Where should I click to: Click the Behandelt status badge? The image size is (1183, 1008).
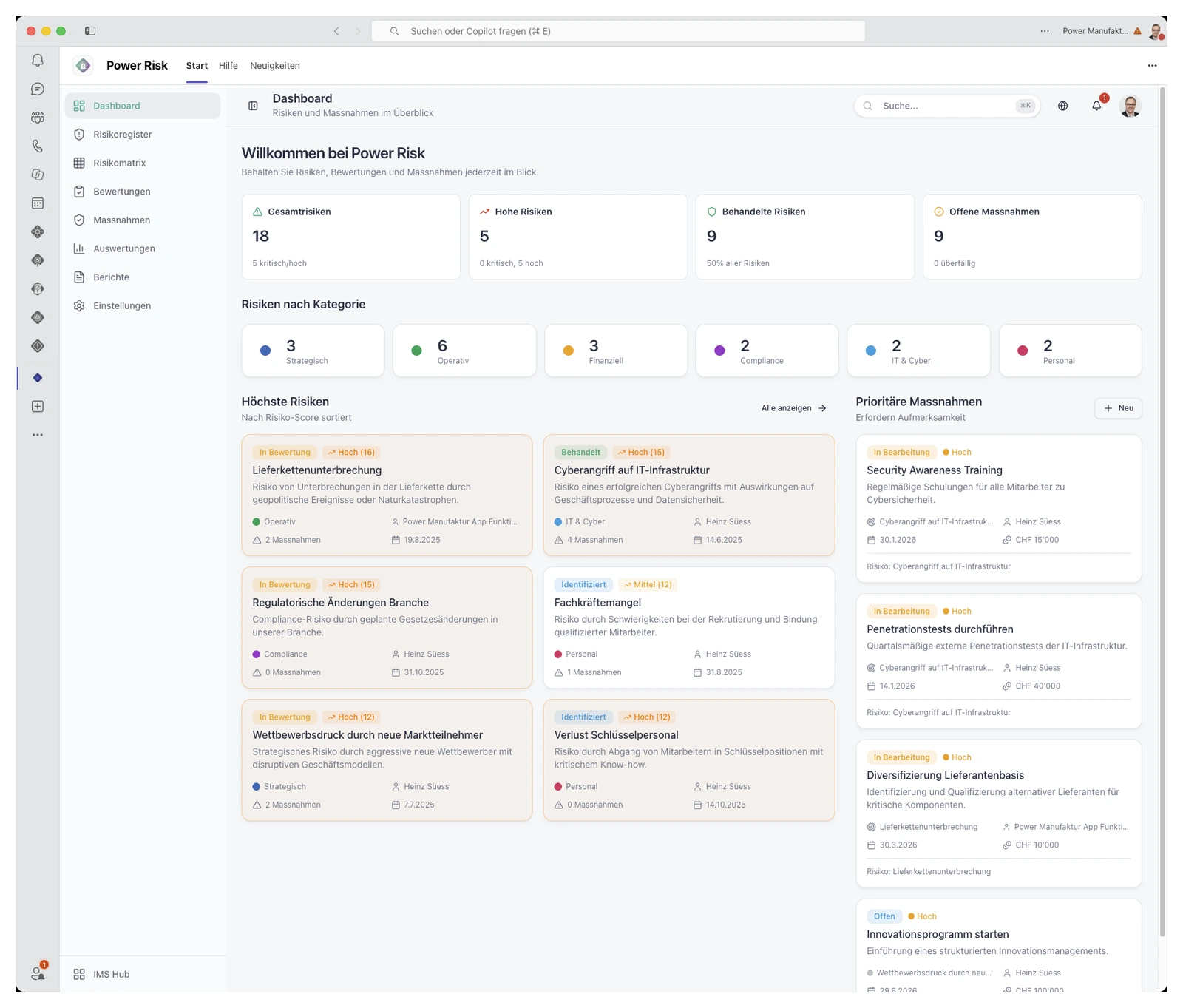click(580, 452)
